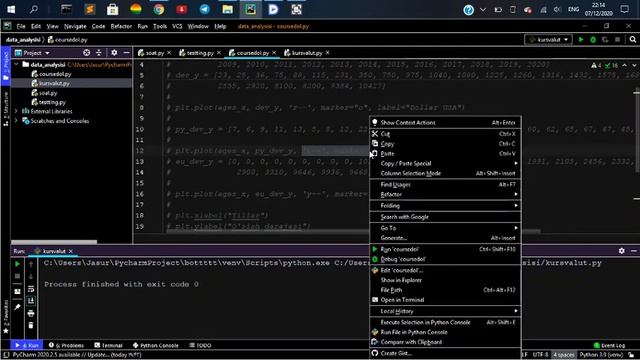
Task: Switch to the soat.py editor tab
Action: pyautogui.click(x=154, y=53)
